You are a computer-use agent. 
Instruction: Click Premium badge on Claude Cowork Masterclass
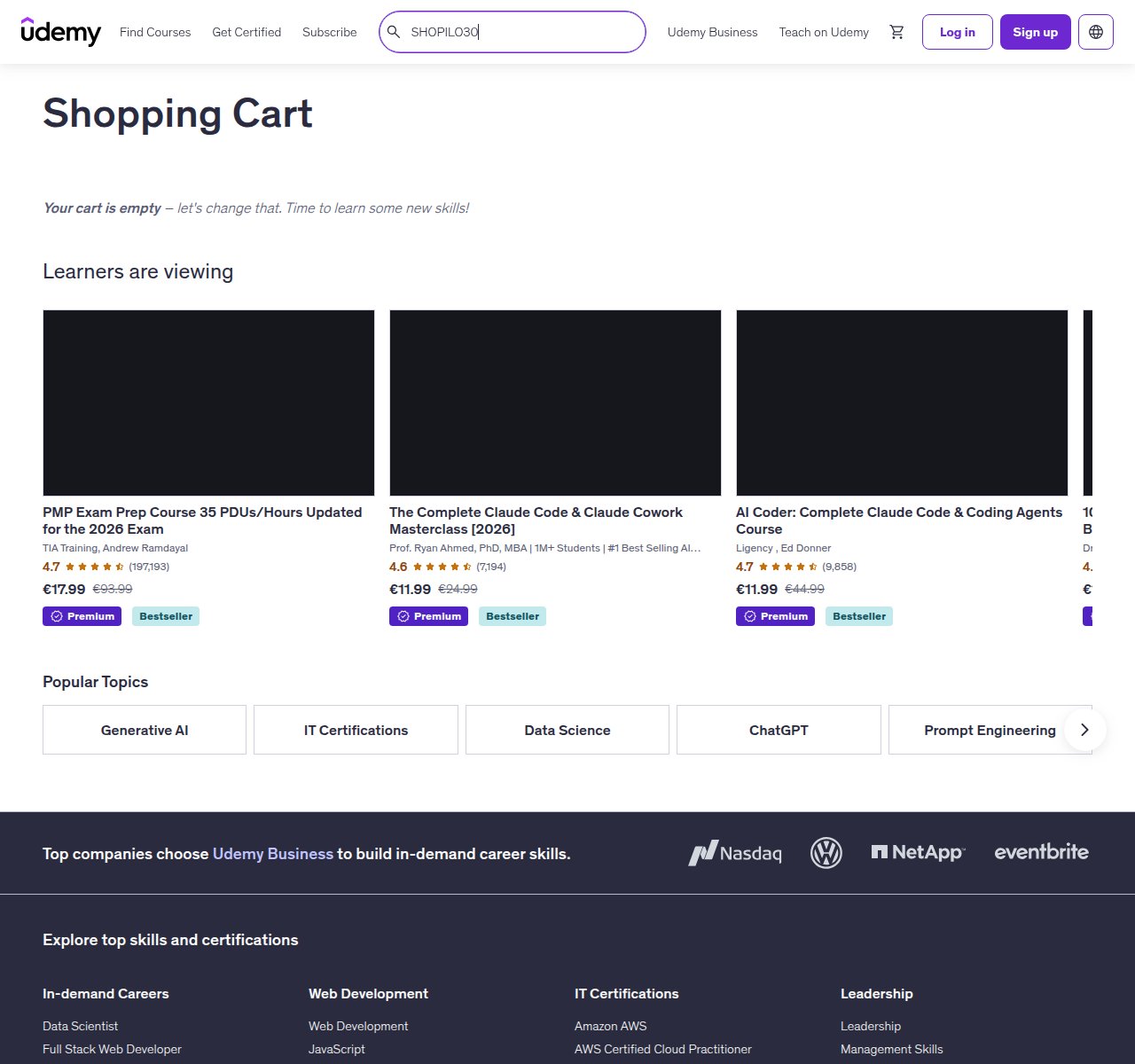(428, 616)
